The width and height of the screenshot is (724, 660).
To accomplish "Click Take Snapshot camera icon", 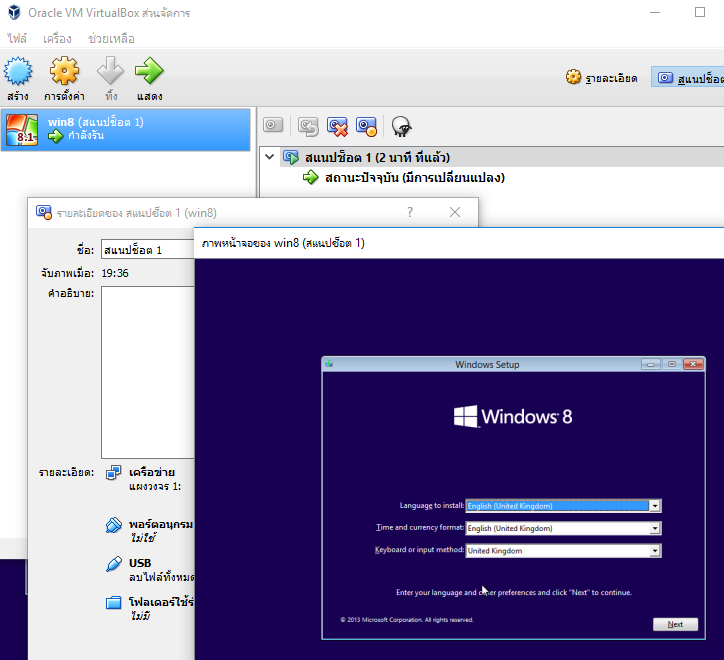I will click(273, 125).
